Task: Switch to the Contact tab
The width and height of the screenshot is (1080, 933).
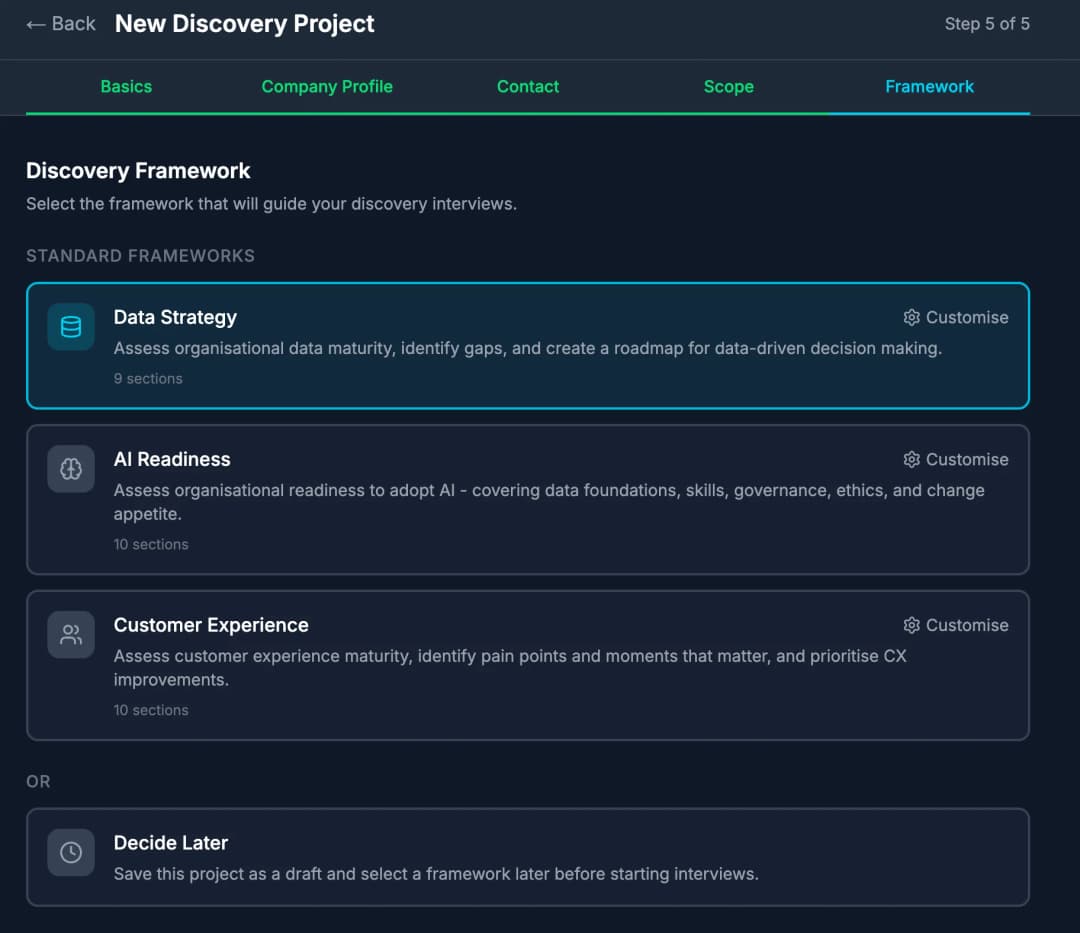Action: pyautogui.click(x=528, y=87)
